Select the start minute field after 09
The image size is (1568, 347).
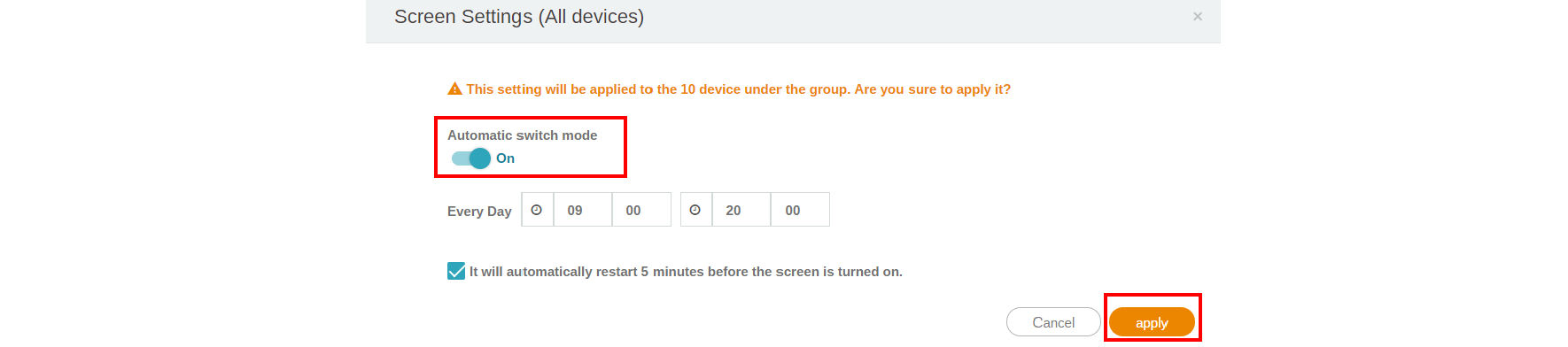641,210
